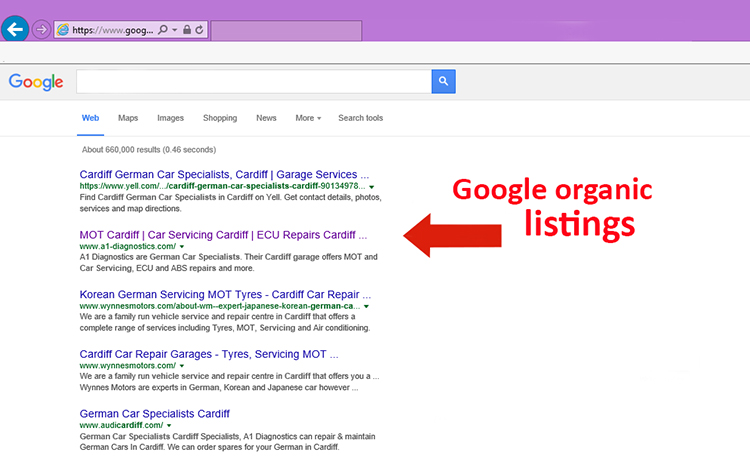750x471 pixels.
Task: Click the address bar search magnifier
Action: (163, 30)
